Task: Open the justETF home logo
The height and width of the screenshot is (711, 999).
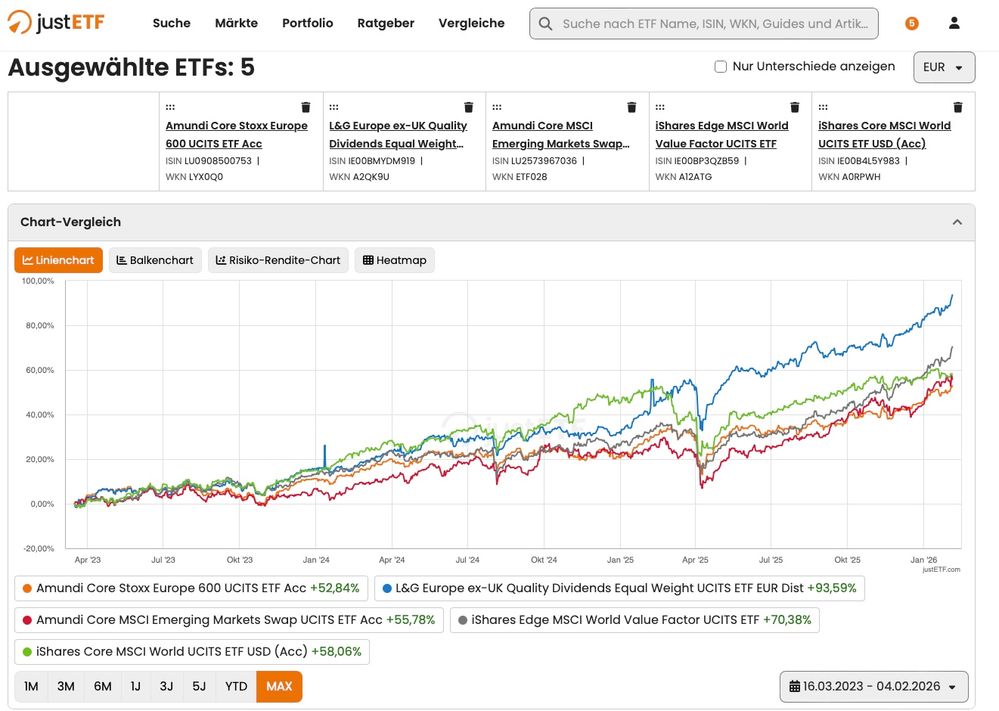Action: (x=56, y=22)
